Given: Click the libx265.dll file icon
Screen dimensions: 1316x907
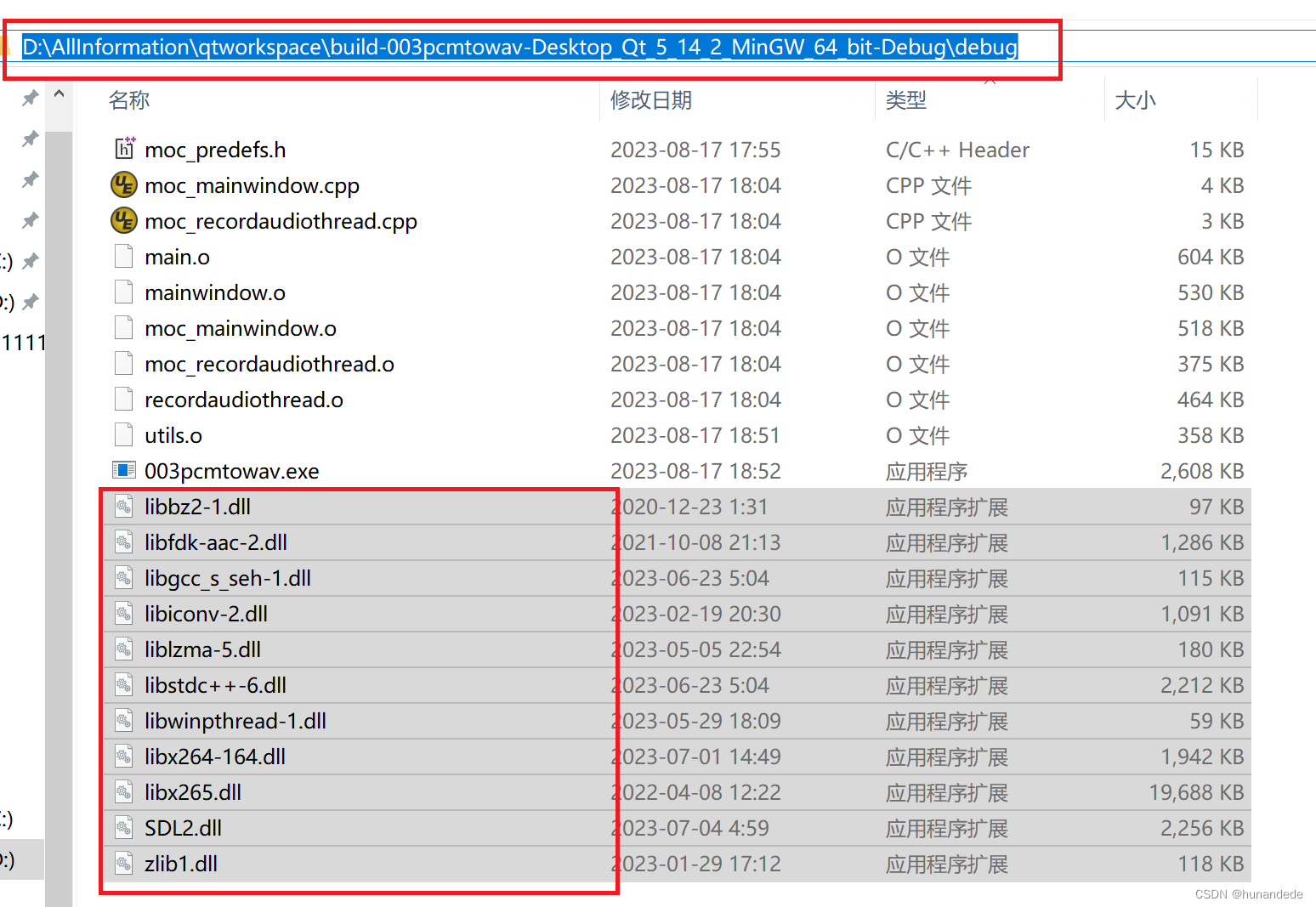Looking at the screenshot, I should (x=124, y=791).
